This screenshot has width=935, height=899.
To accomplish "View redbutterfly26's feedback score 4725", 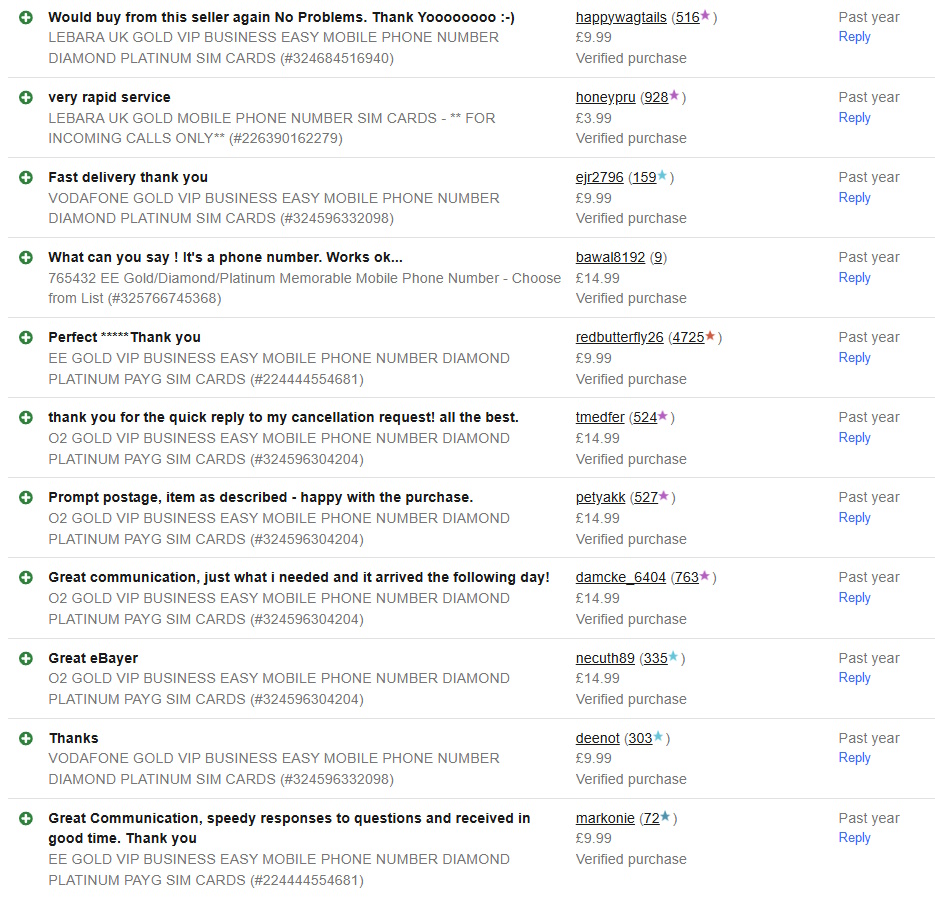I will 687,337.
